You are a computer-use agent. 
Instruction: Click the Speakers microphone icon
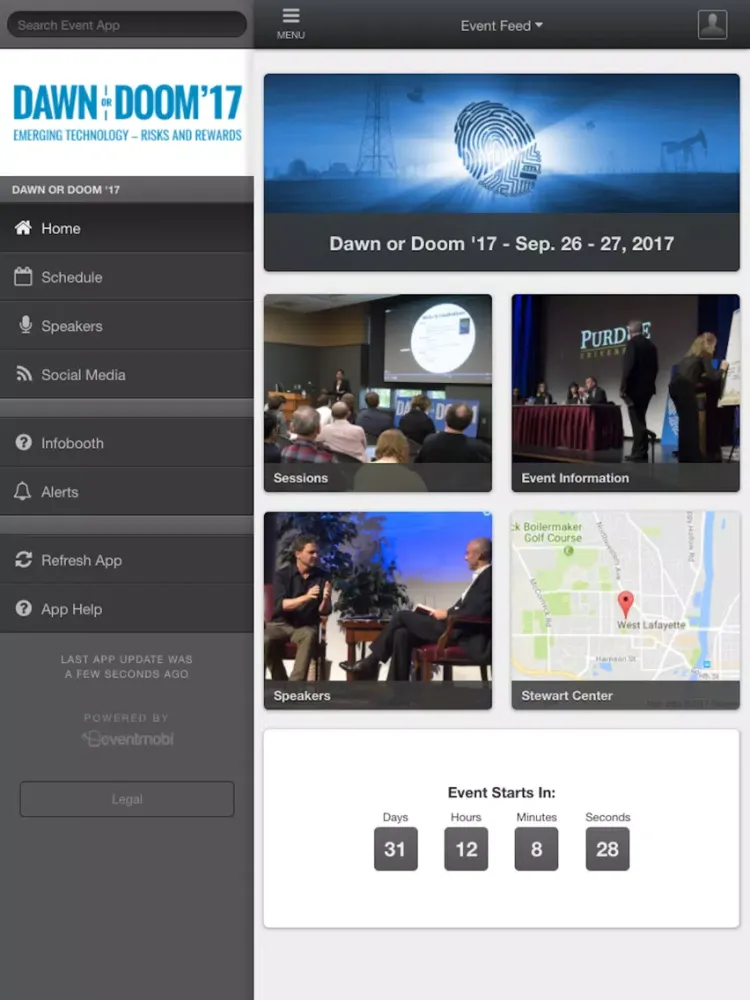[25, 326]
